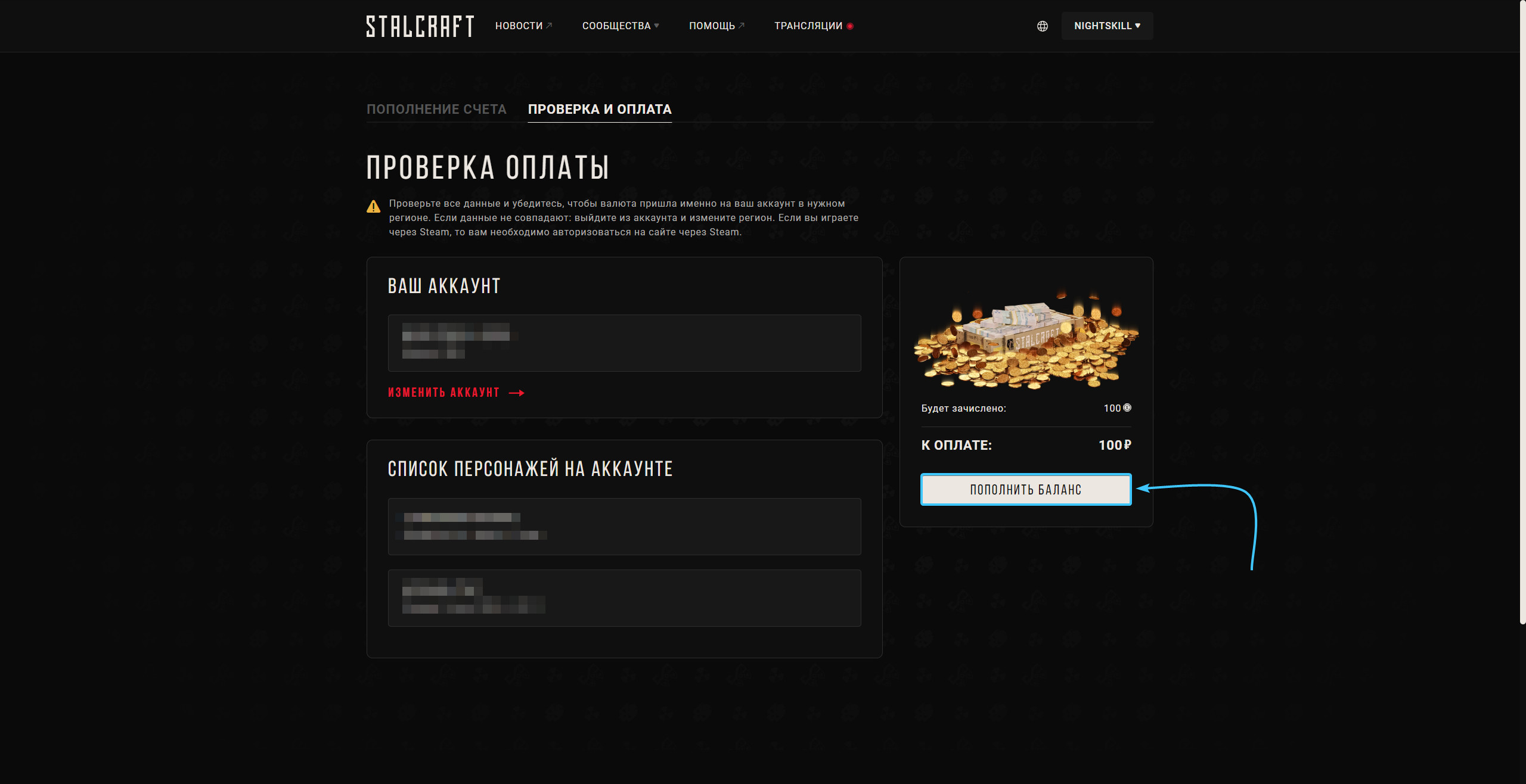The width and height of the screenshot is (1526, 784).
Task: Click the external arrow icon by Помощь
Action: 741,26
